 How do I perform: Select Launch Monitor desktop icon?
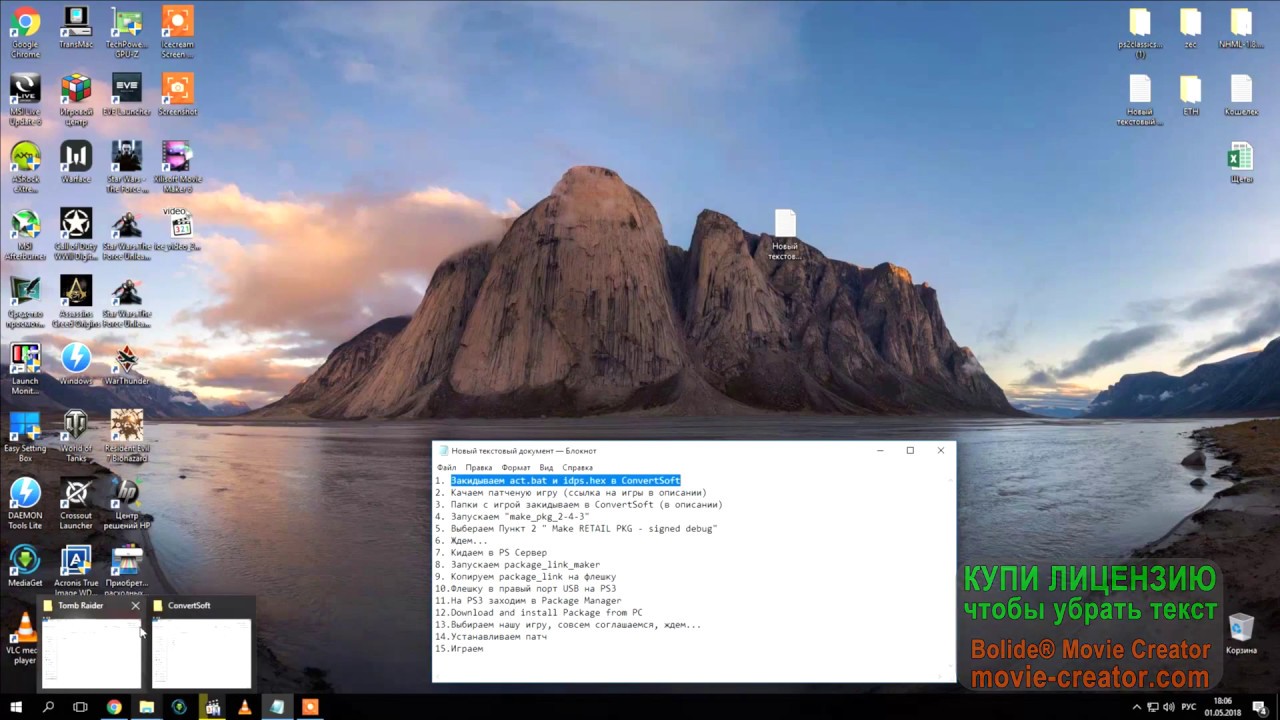[25, 369]
